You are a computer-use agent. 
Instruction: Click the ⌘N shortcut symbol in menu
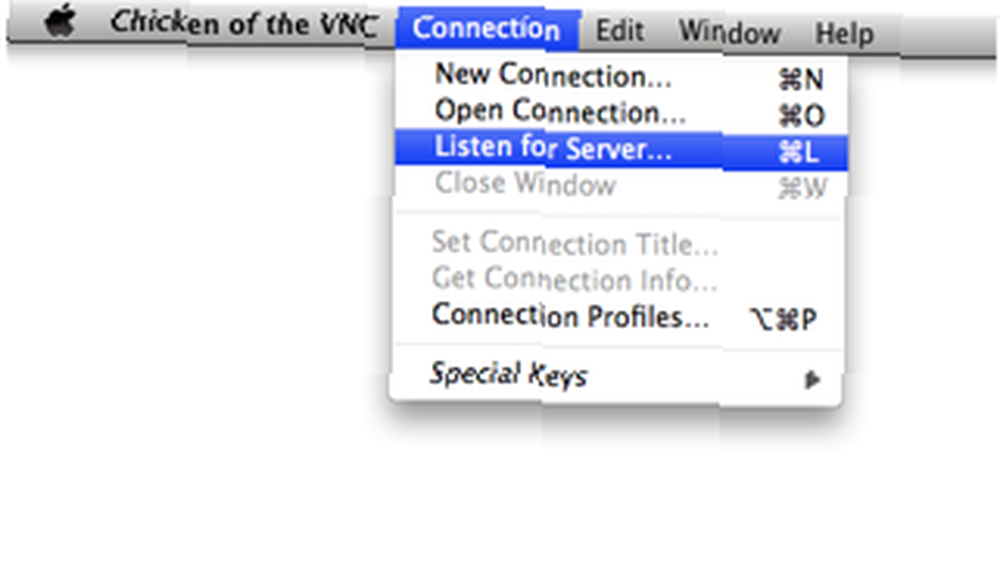click(x=802, y=80)
